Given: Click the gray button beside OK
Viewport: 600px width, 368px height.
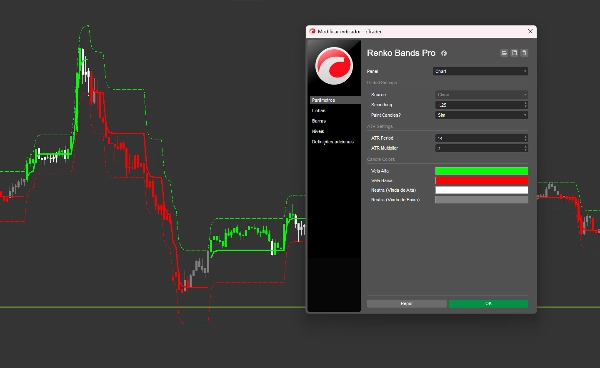Looking at the screenshot, I should click(x=406, y=304).
